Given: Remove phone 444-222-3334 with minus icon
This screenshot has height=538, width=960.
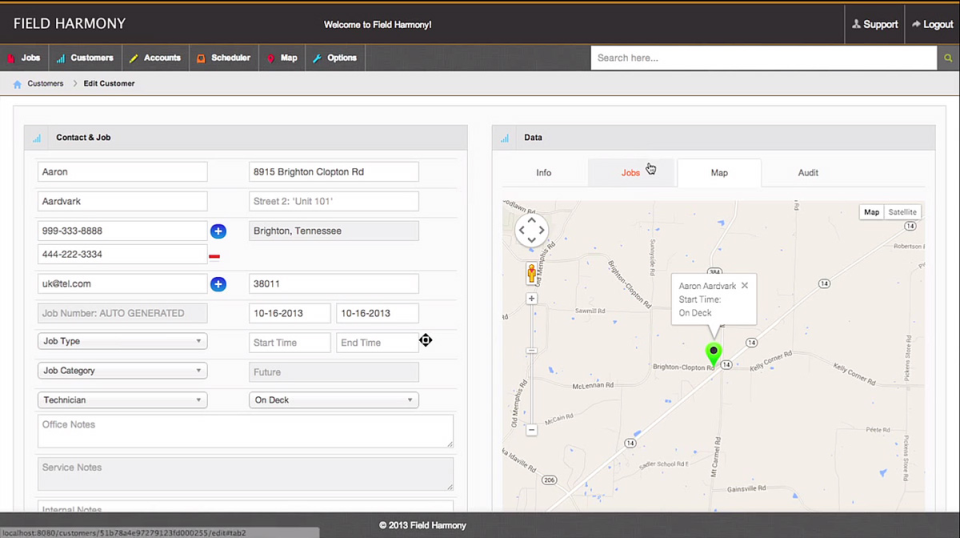Looking at the screenshot, I should point(214,256).
